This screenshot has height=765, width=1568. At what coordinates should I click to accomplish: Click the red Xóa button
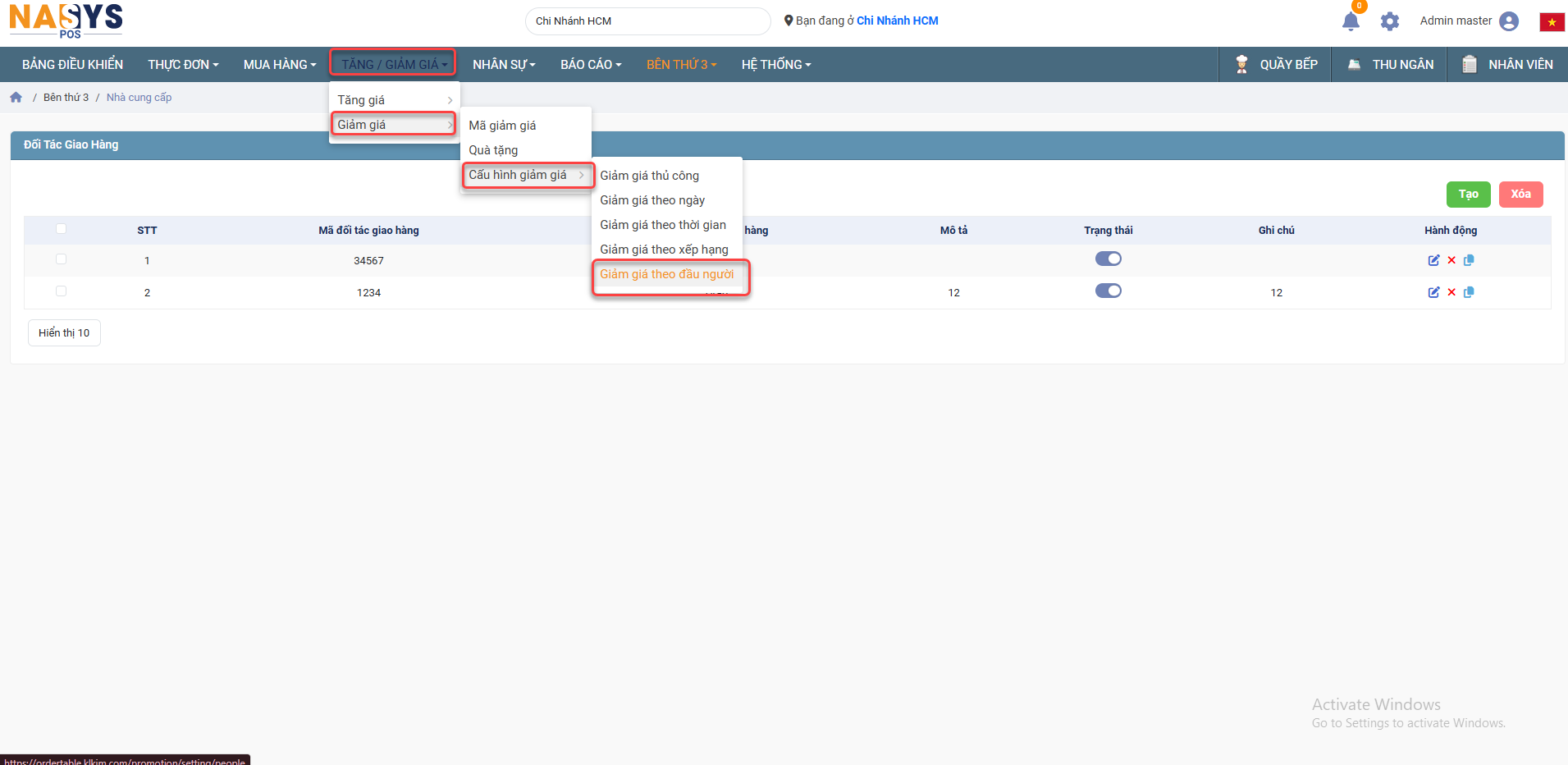(x=1520, y=194)
